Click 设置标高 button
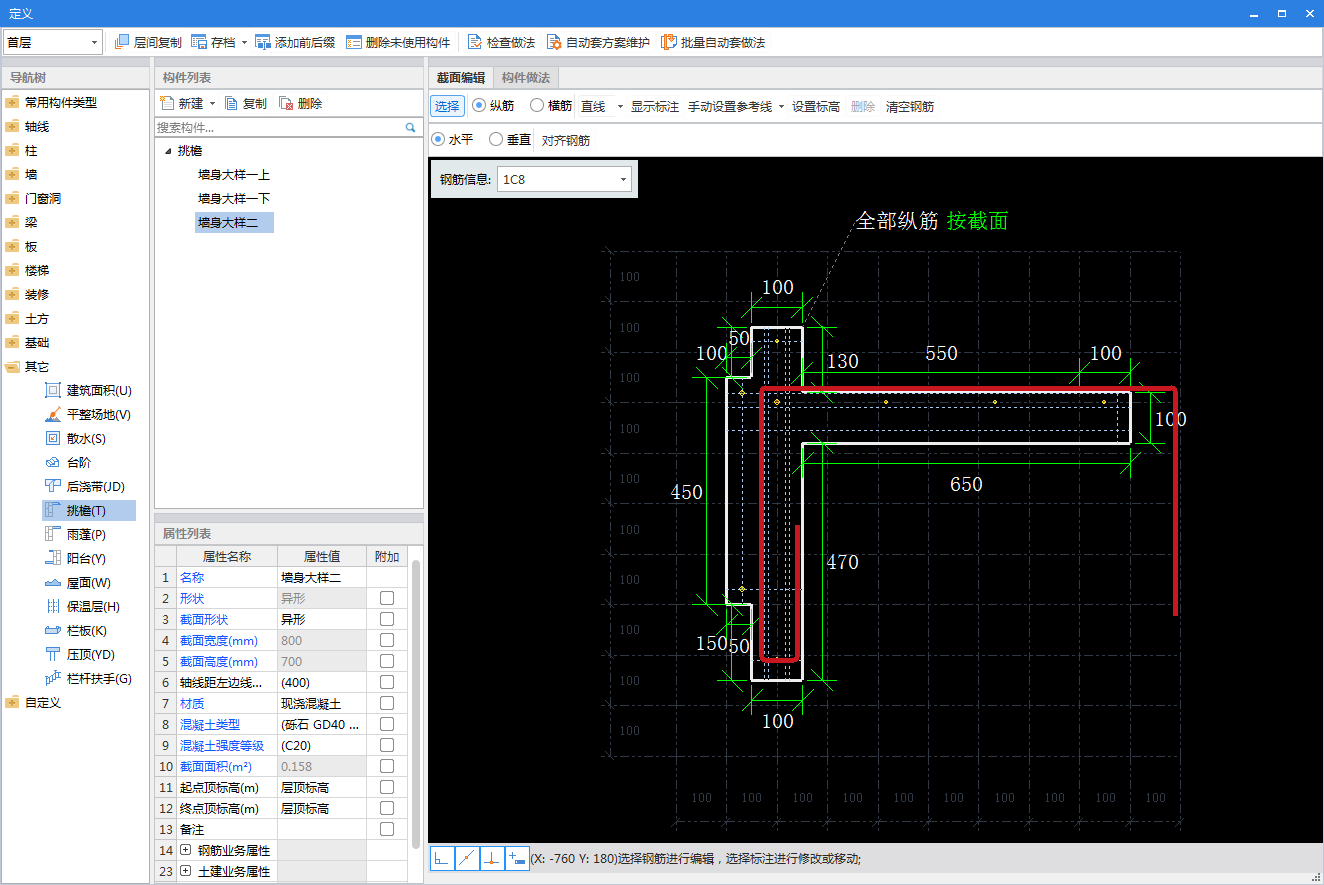Image resolution: width=1324 pixels, height=885 pixels. click(x=816, y=106)
